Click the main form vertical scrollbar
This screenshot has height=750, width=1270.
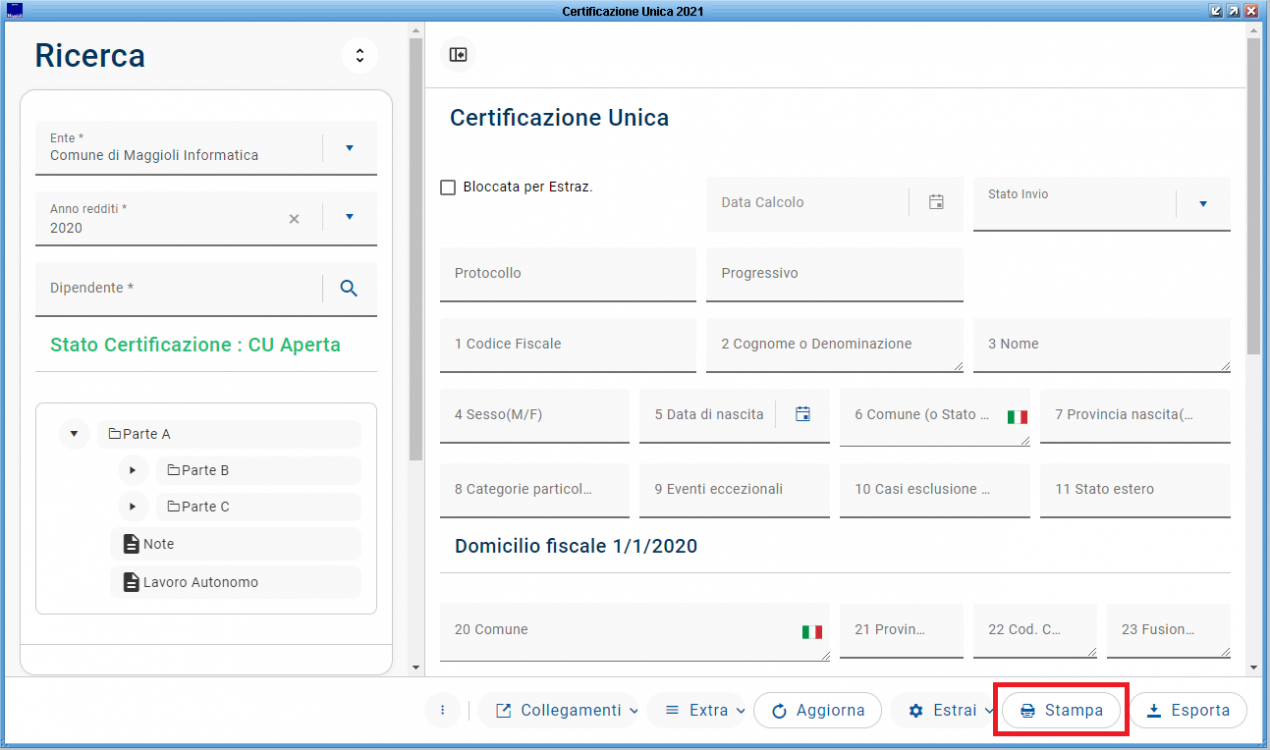coord(1253,196)
